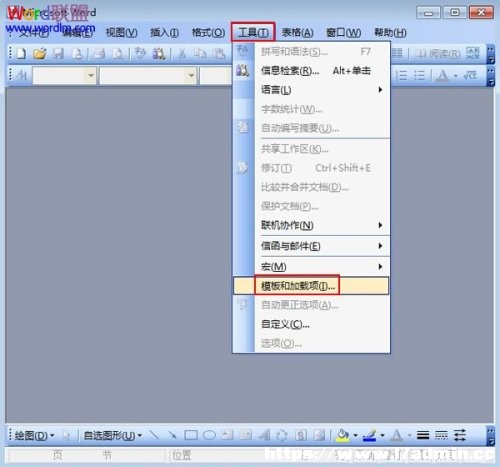500x467 pixels.
Task: Click the Open folder icon
Action: [x=39, y=53]
